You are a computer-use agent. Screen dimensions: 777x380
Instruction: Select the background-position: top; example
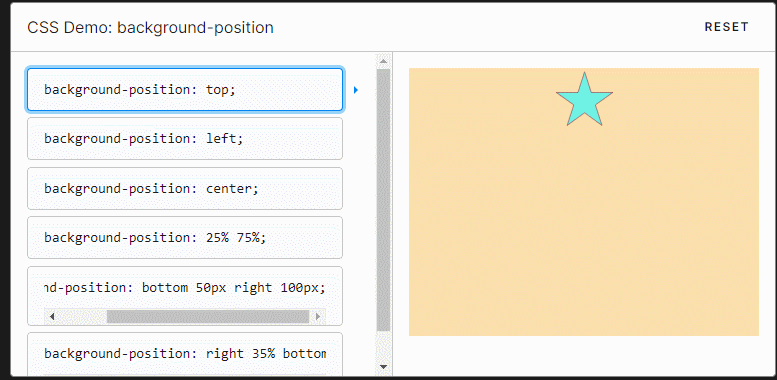coord(185,89)
